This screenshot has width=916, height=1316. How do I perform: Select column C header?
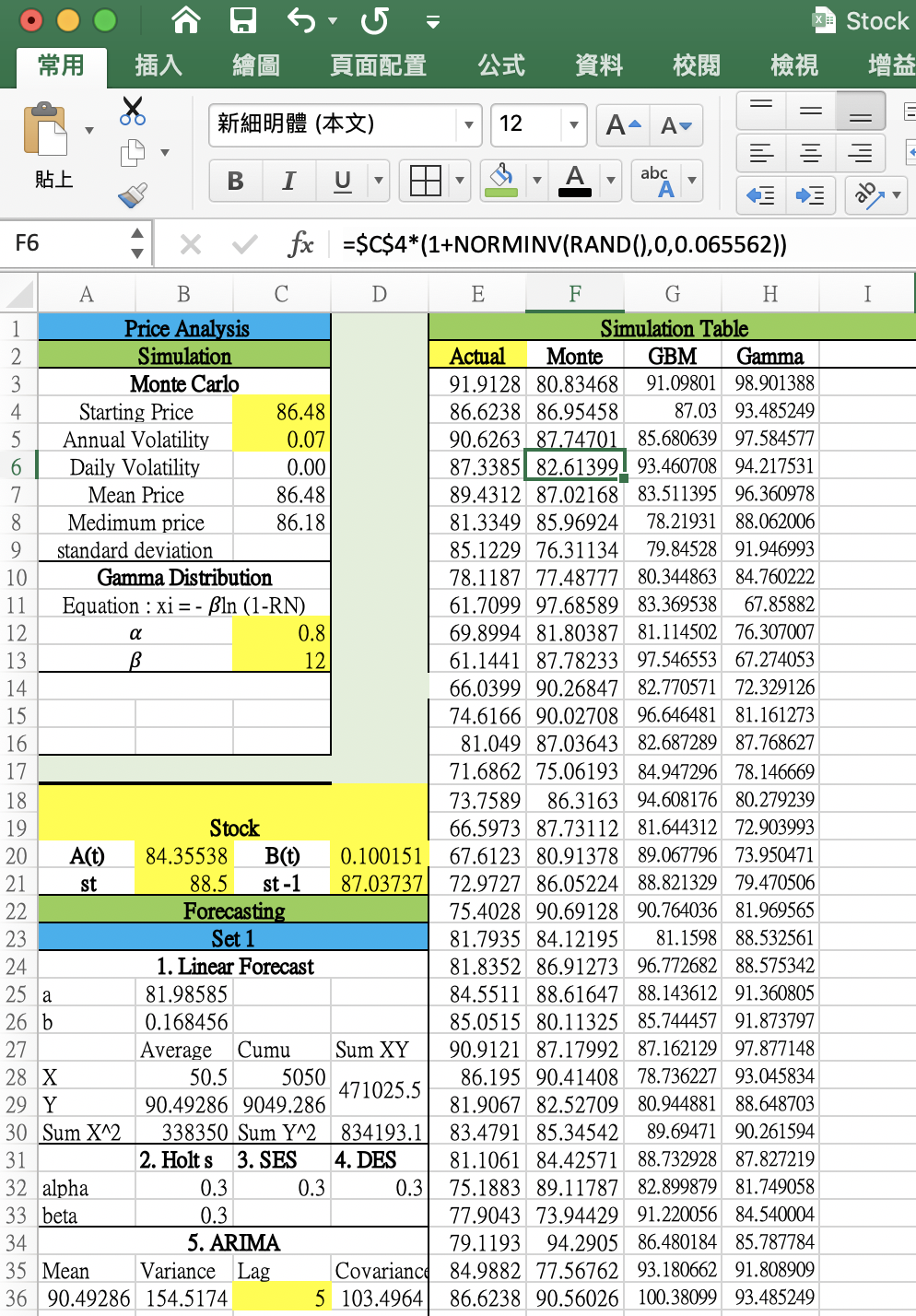coord(281,294)
